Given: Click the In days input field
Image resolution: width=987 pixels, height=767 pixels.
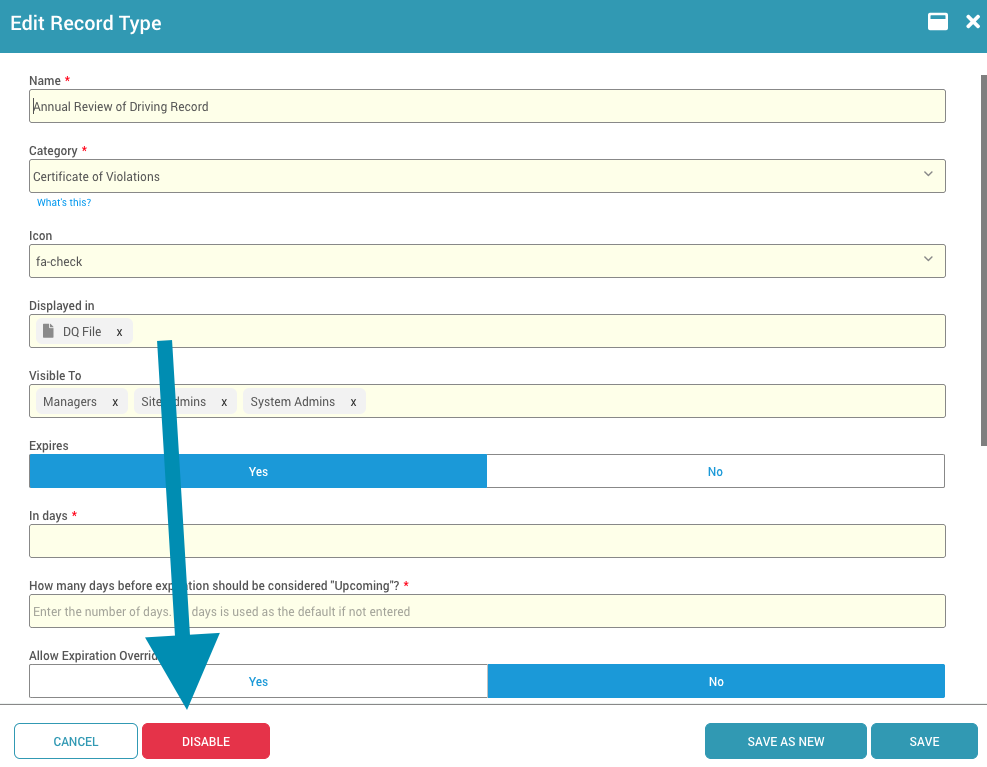Looking at the screenshot, I should pyautogui.click(x=487, y=541).
